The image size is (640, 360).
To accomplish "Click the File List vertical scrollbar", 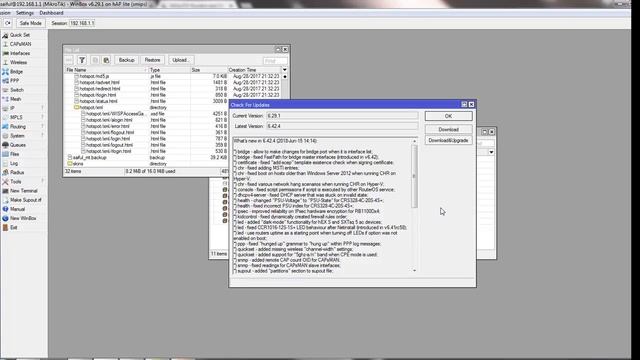I will click(x=285, y=86).
